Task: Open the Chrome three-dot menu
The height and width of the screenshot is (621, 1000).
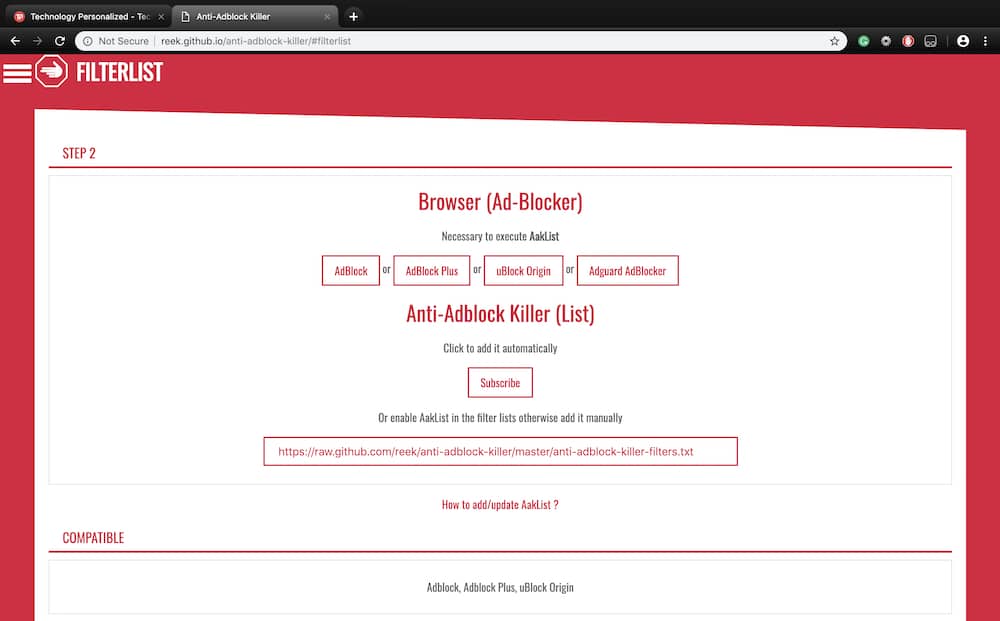Action: (985, 41)
